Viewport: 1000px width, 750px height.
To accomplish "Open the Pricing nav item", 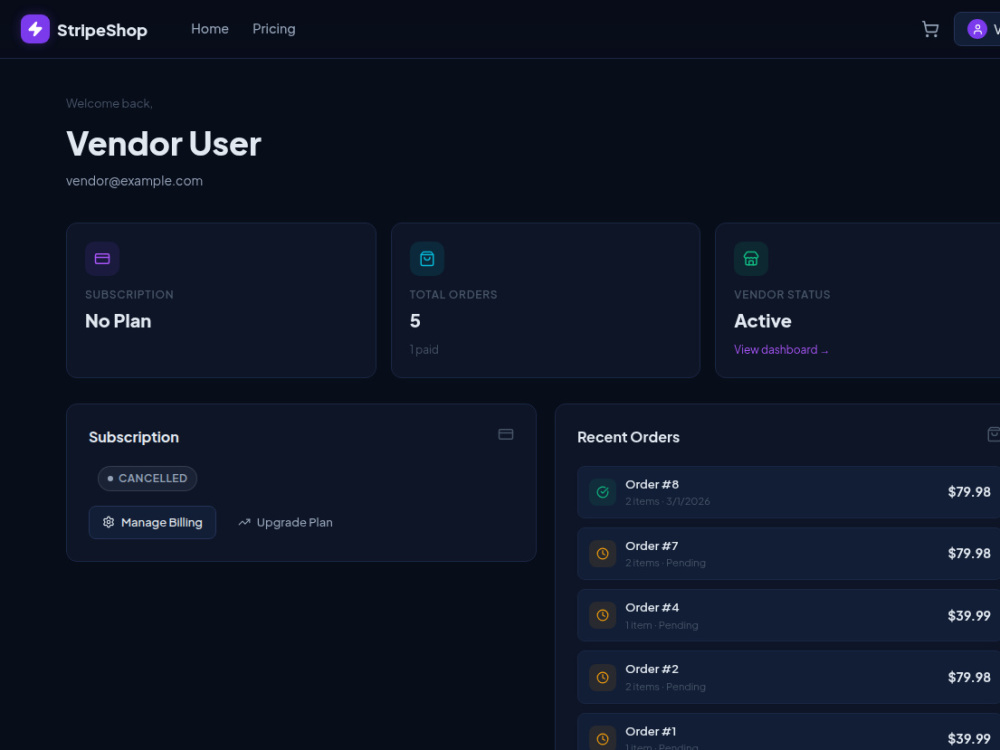I will (274, 29).
